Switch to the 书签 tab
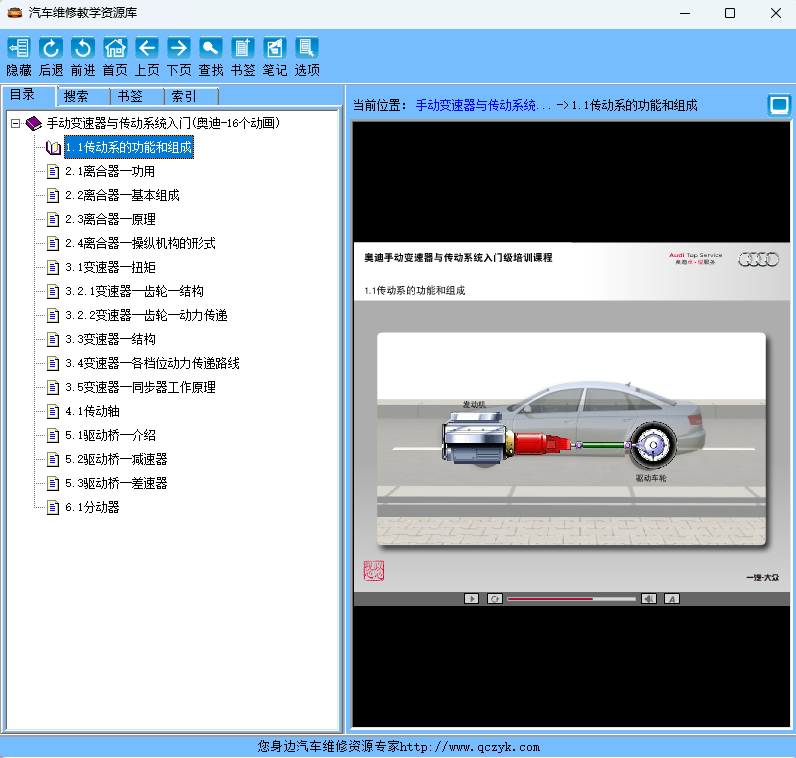 (x=138, y=96)
